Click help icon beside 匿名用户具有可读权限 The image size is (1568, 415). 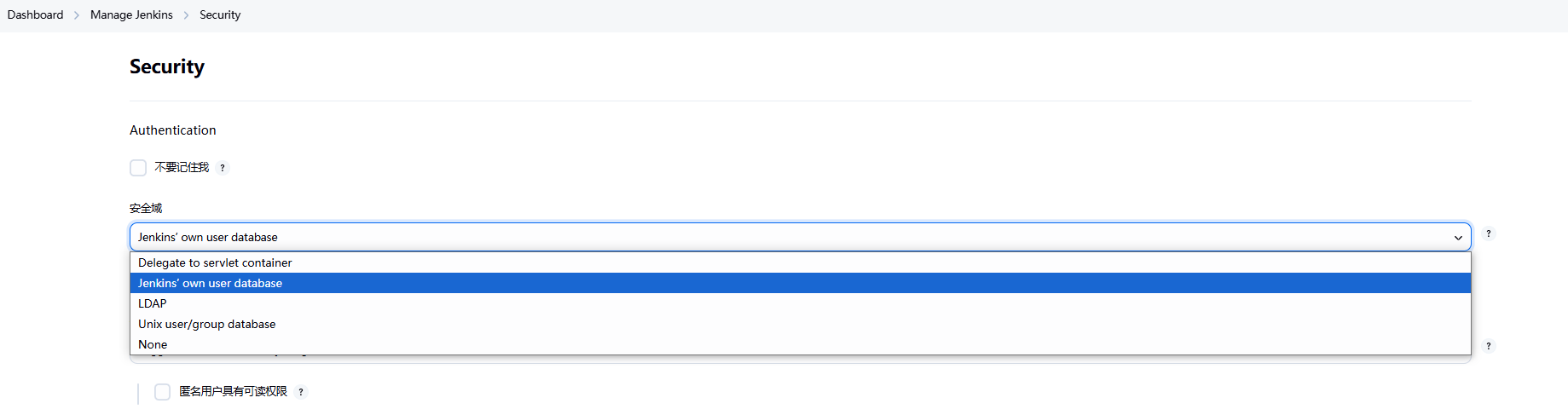[301, 392]
